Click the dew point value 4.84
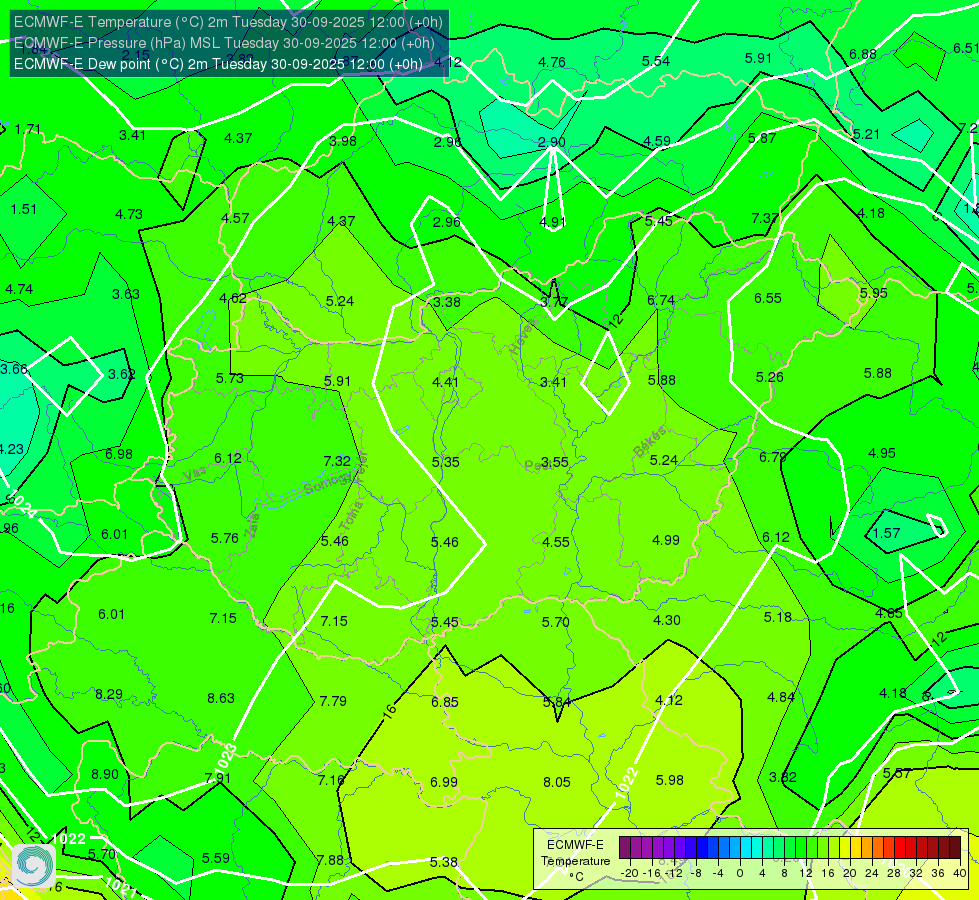The height and width of the screenshot is (900, 979). pos(780,697)
